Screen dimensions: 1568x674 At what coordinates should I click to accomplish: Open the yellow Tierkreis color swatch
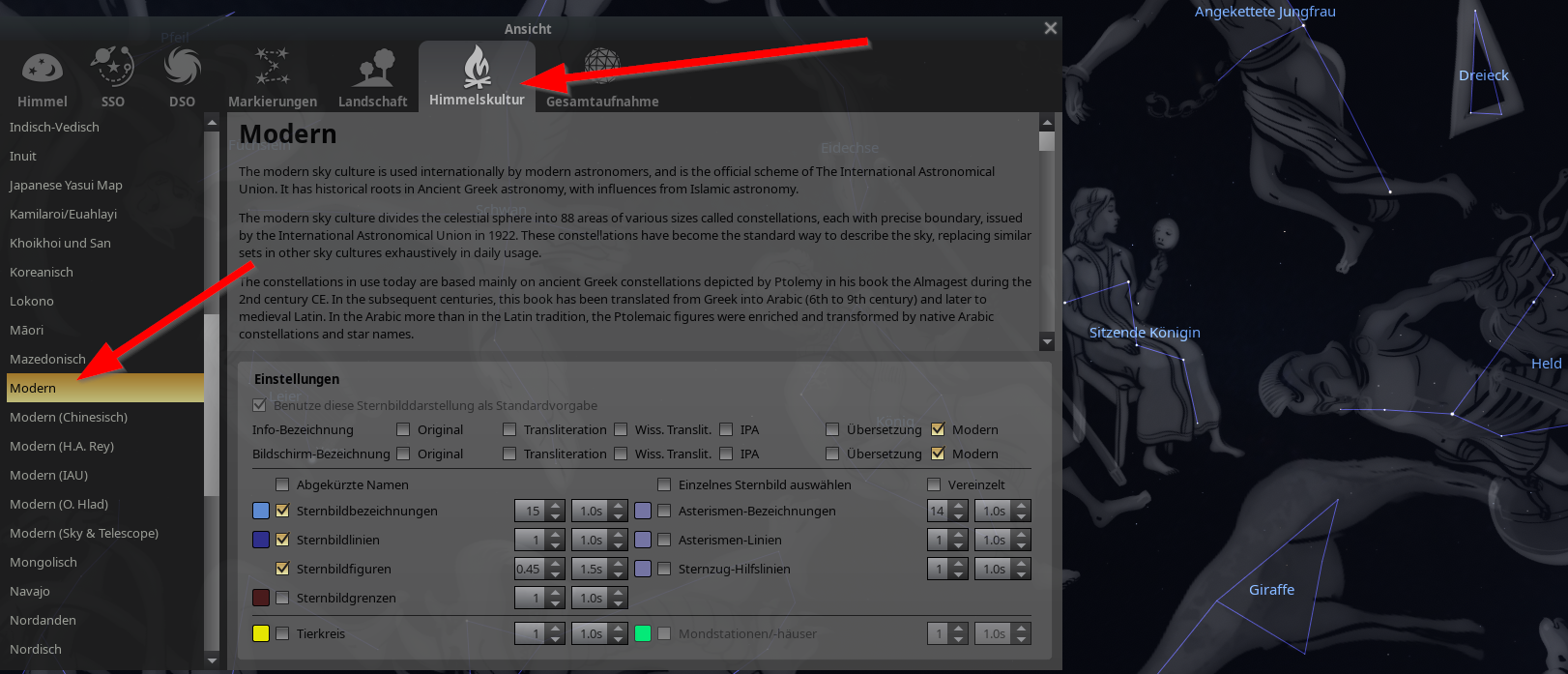click(260, 633)
